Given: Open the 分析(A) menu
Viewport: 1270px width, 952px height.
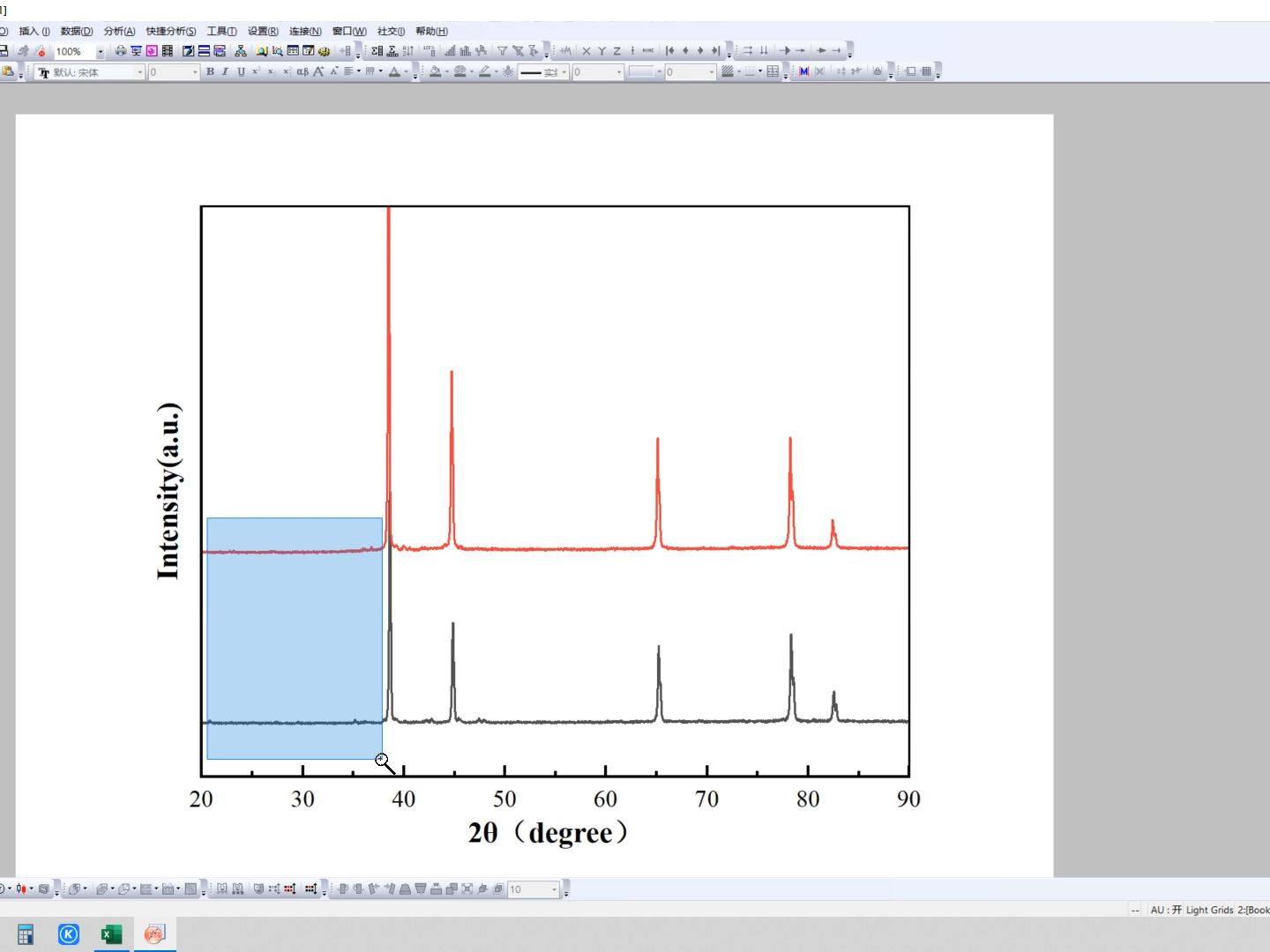Looking at the screenshot, I should (120, 31).
